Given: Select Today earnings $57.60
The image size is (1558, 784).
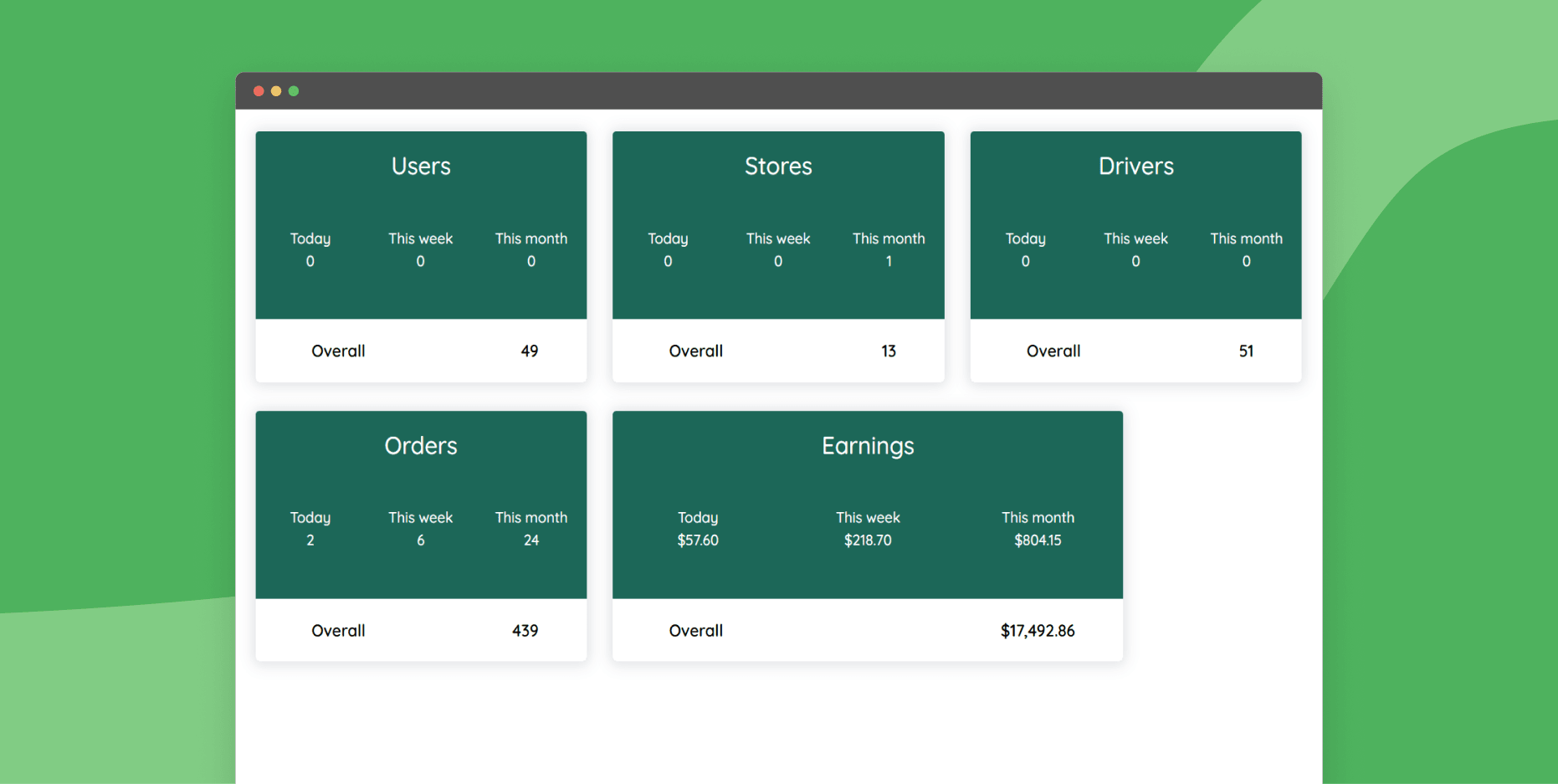Looking at the screenshot, I should 698,541.
